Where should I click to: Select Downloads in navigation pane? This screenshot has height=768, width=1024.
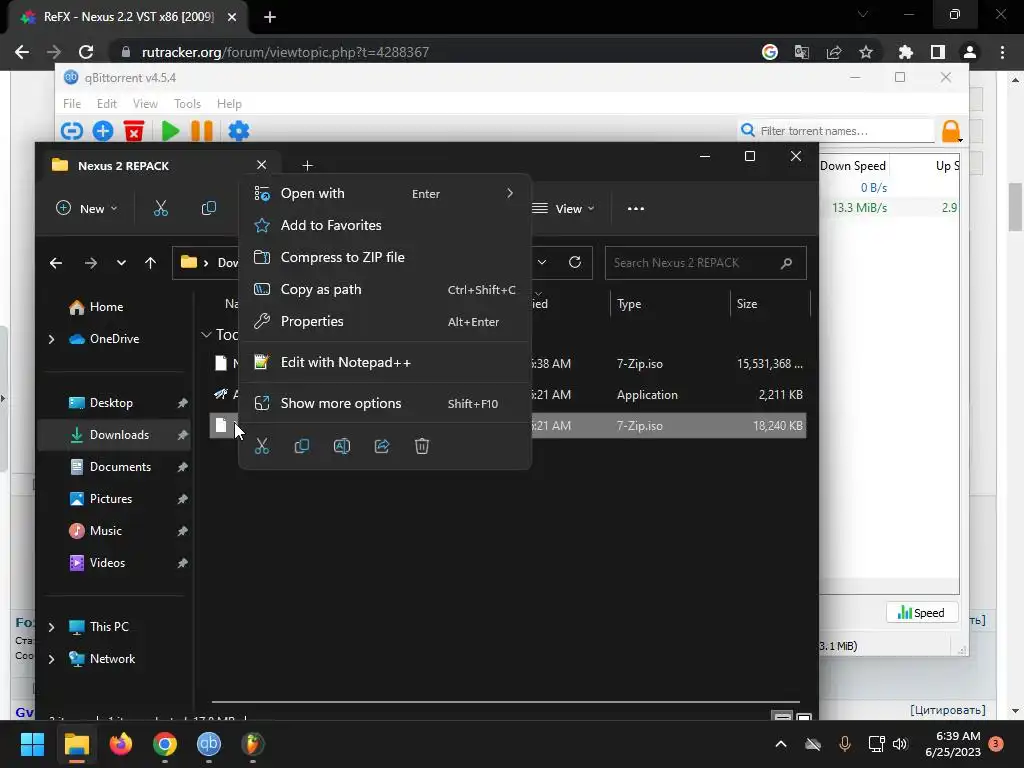(x=114, y=435)
